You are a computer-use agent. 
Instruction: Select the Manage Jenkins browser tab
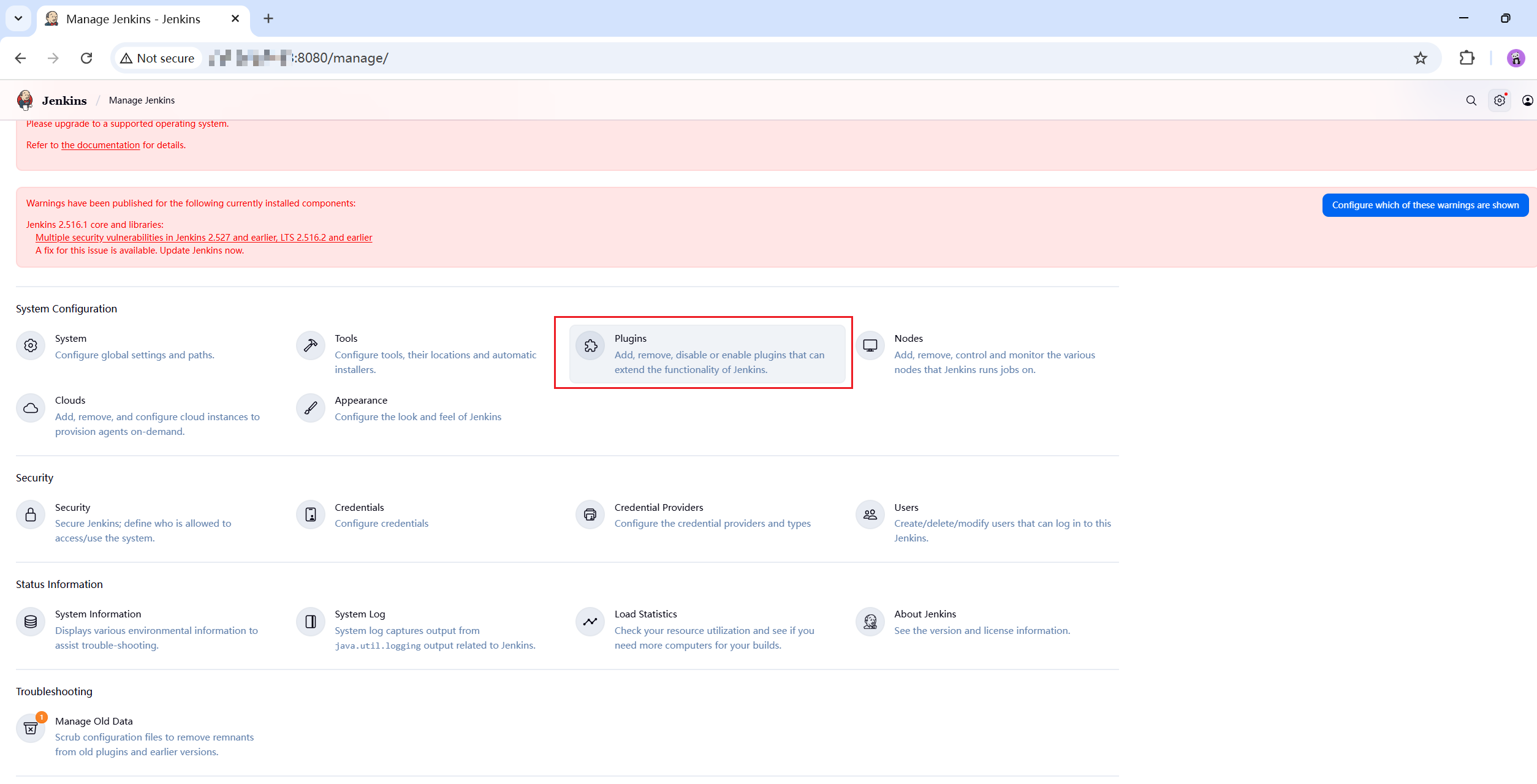tap(134, 19)
